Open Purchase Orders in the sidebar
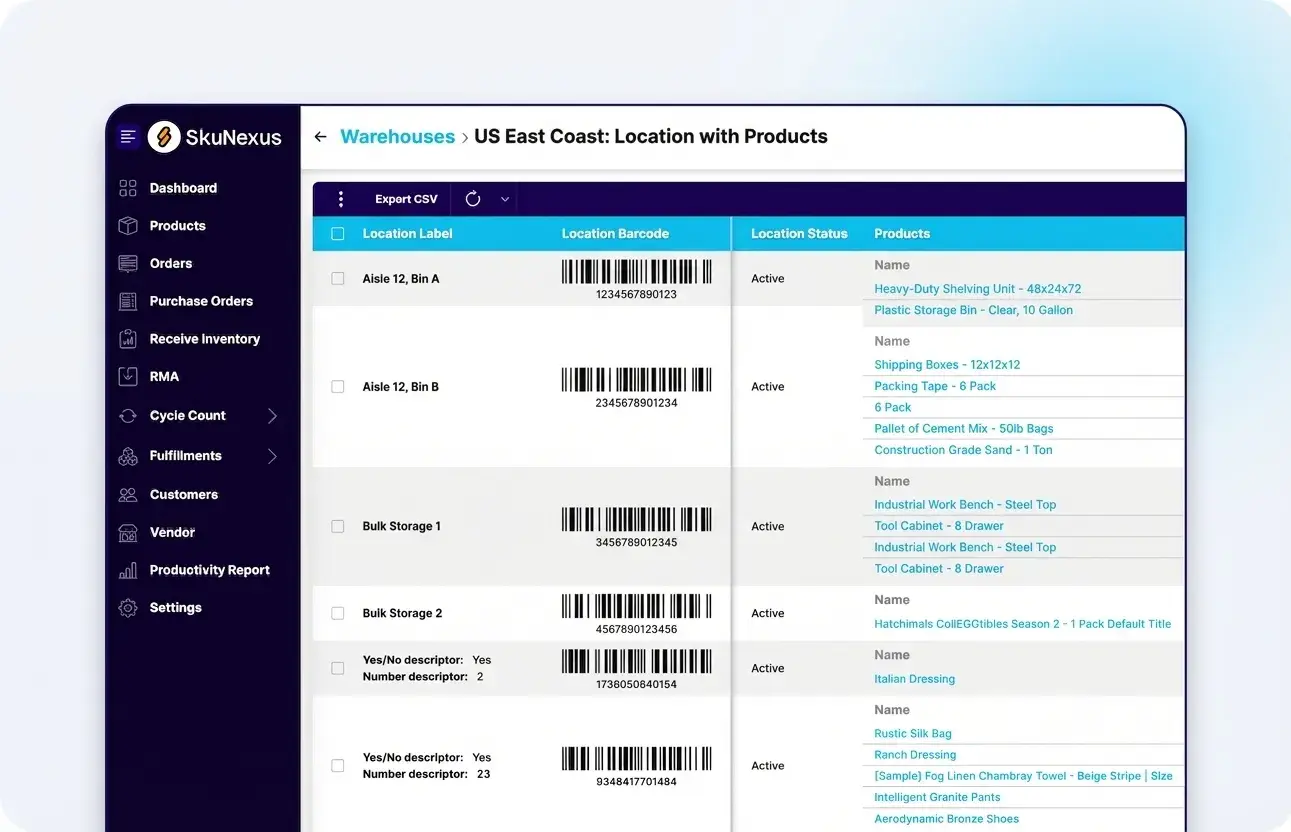The image size is (1291, 832). [201, 301]
